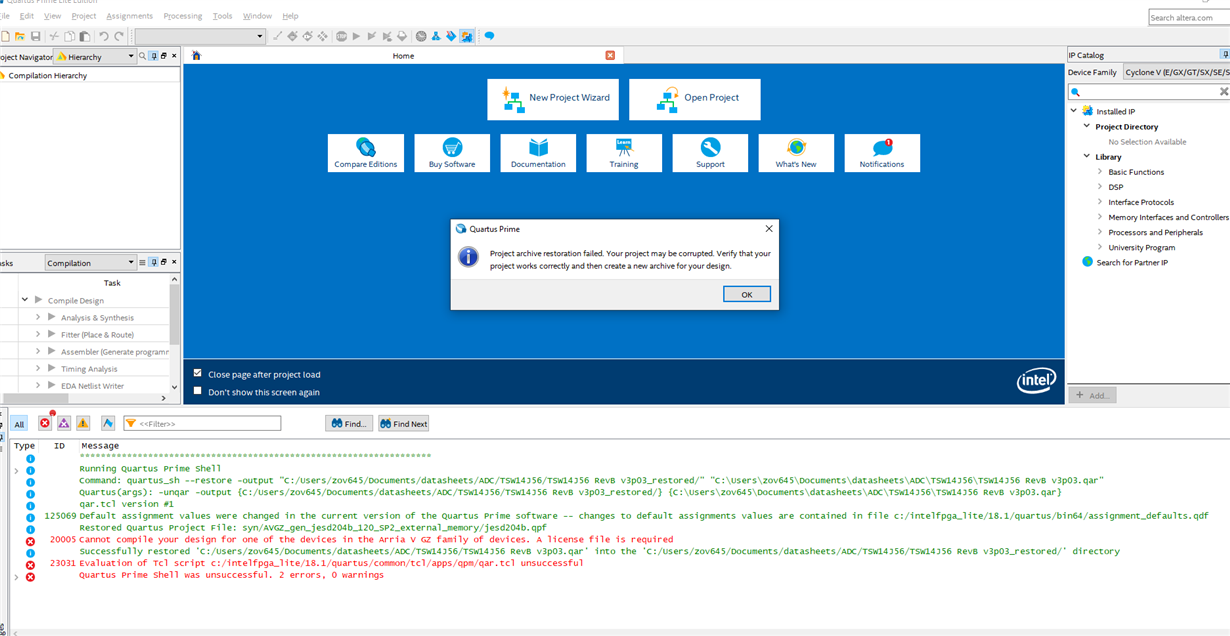Click search icon in Project Navigator header
This screenshot has height=636, width=1230.
(x=143, y=57)
